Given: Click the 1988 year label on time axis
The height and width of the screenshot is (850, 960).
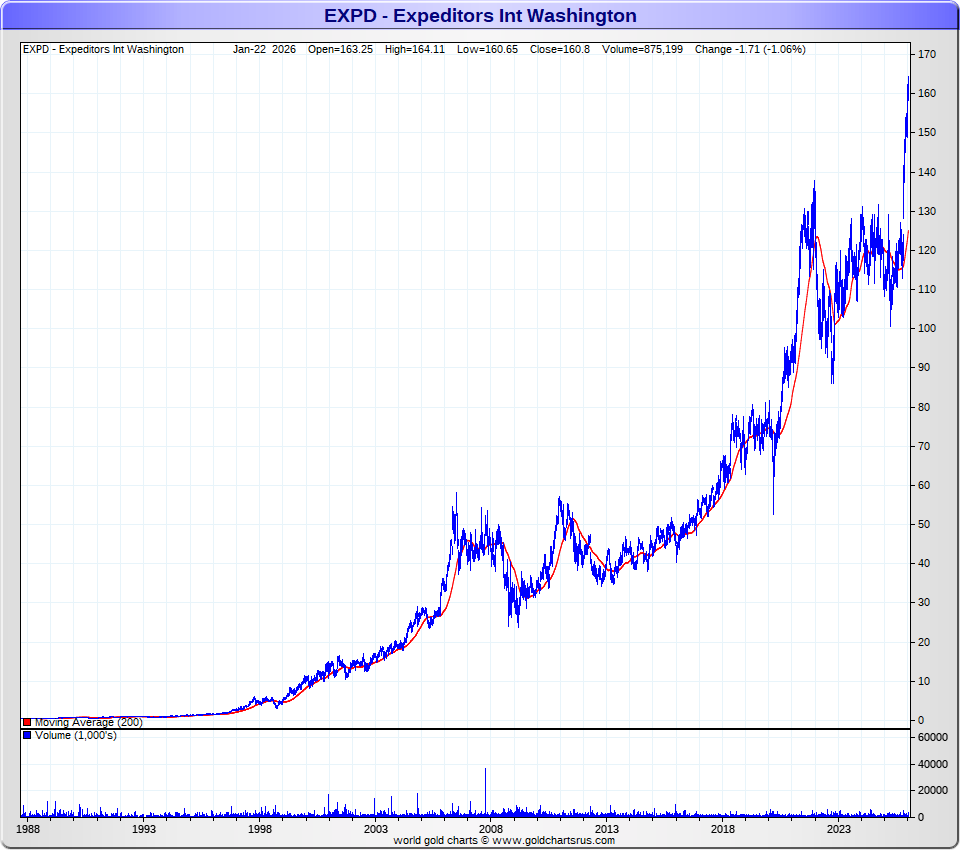Looking at the screenshot, I should pyautogui.click(x=29, y=829).
